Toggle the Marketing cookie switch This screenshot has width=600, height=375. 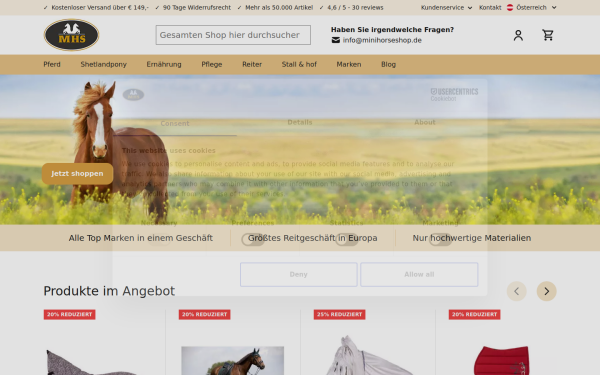tap(440, 240)
